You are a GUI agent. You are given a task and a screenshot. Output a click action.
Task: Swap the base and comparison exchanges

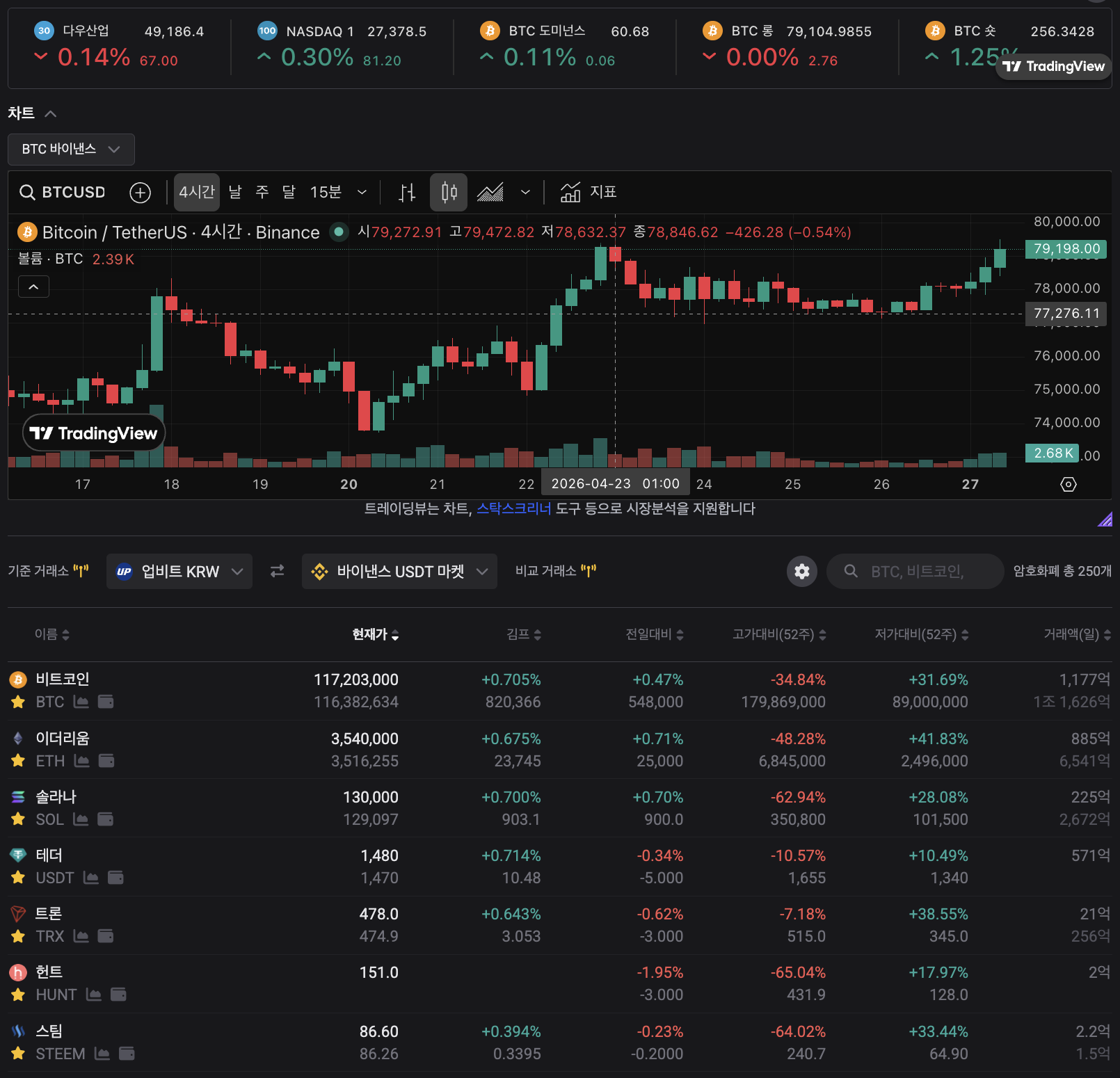tap(277, 571)
